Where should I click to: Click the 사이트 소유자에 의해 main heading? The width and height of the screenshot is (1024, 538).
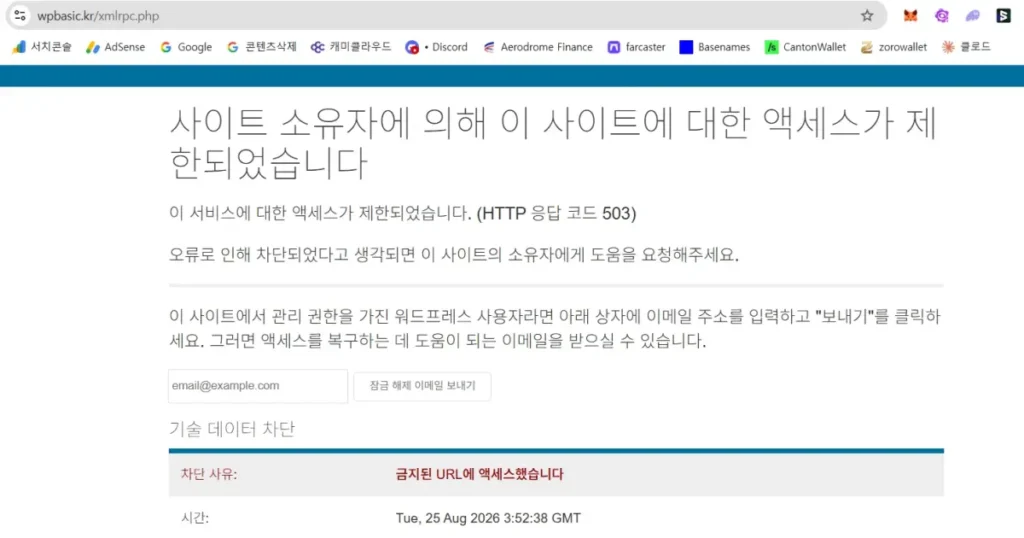[x=554, y=143]
